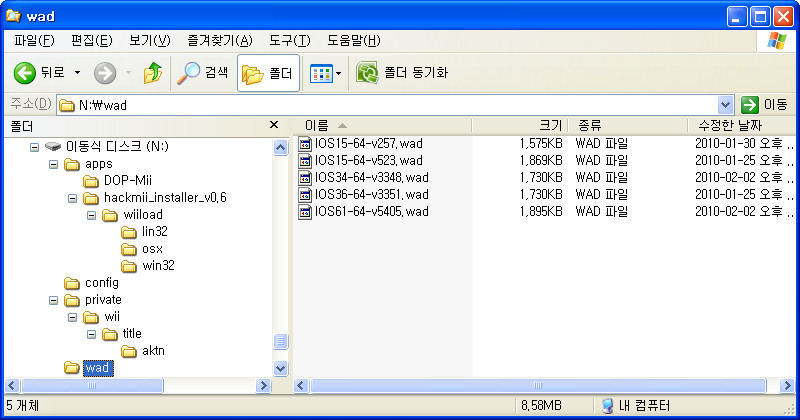Collapse the wiiload folder node
This screenshot has height=420, width=800.
click(x=91, y=215)
